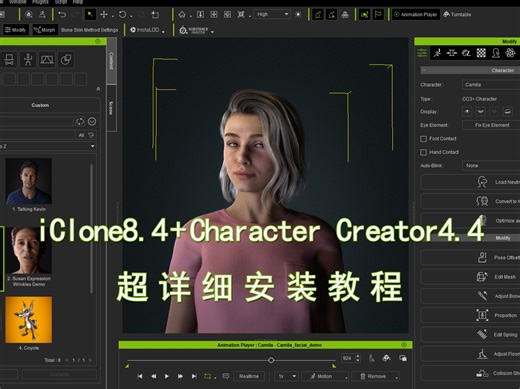Screen dimensions: 520x389
Task: Click the Edit Spring icon
Action: (x=482, y=334)
